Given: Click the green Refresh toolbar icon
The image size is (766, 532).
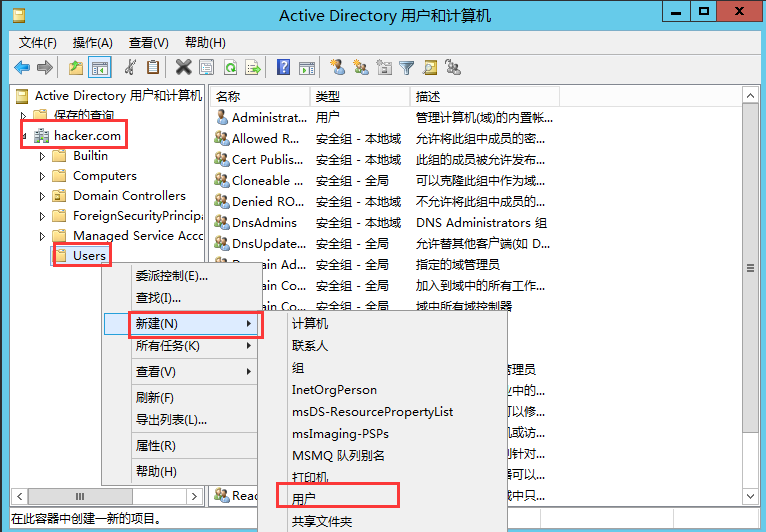Looking at the screenshot, I should click(x=230, y=67).
